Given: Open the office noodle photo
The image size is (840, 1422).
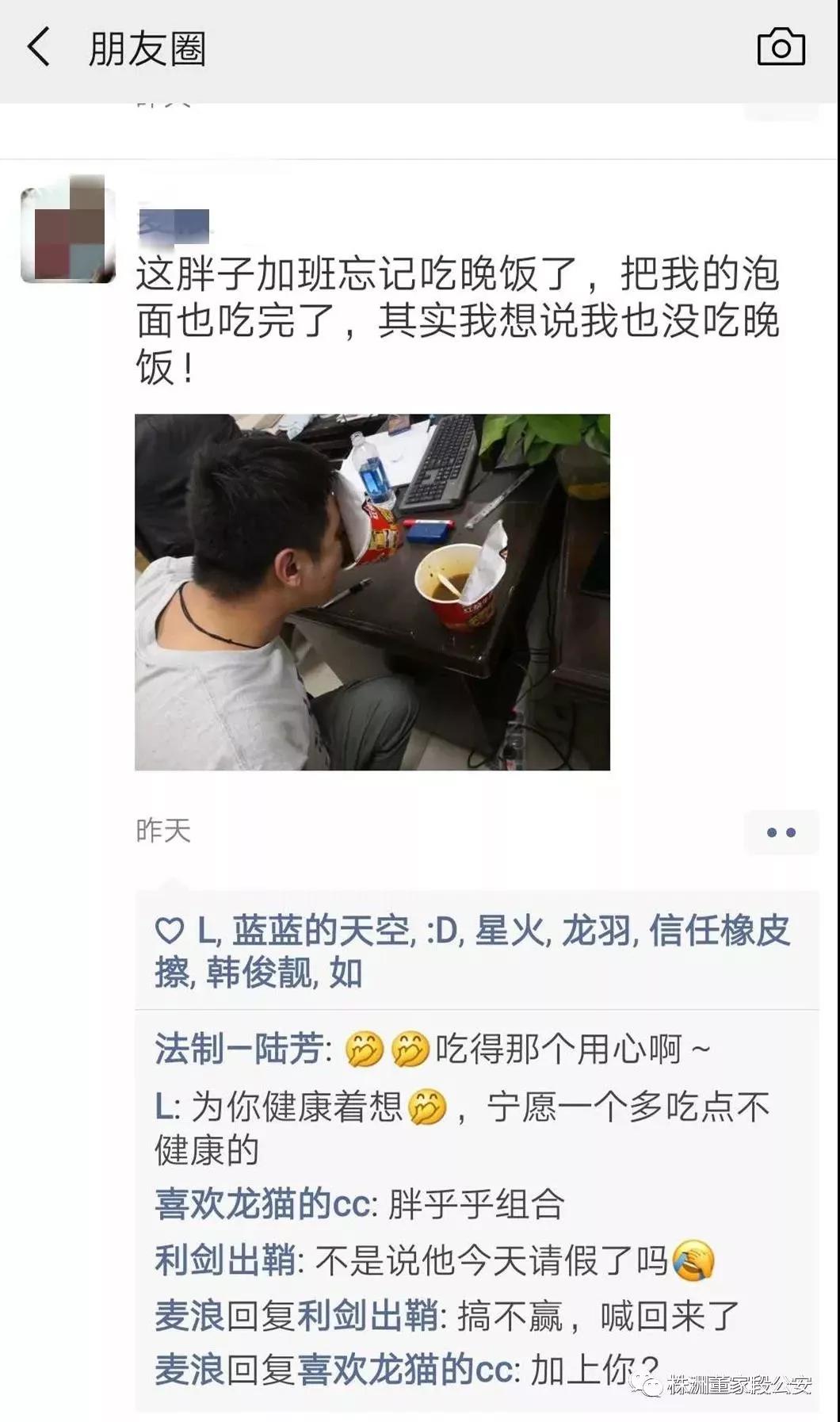Looking at the screenshot, I should click(x=372, y=591).
